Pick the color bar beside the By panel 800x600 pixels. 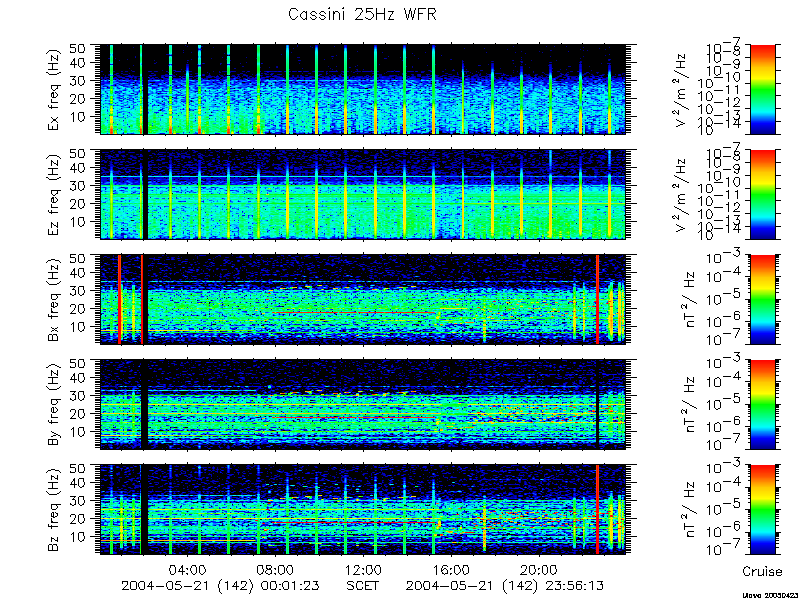pyautogui.click(x=762, y=405)
